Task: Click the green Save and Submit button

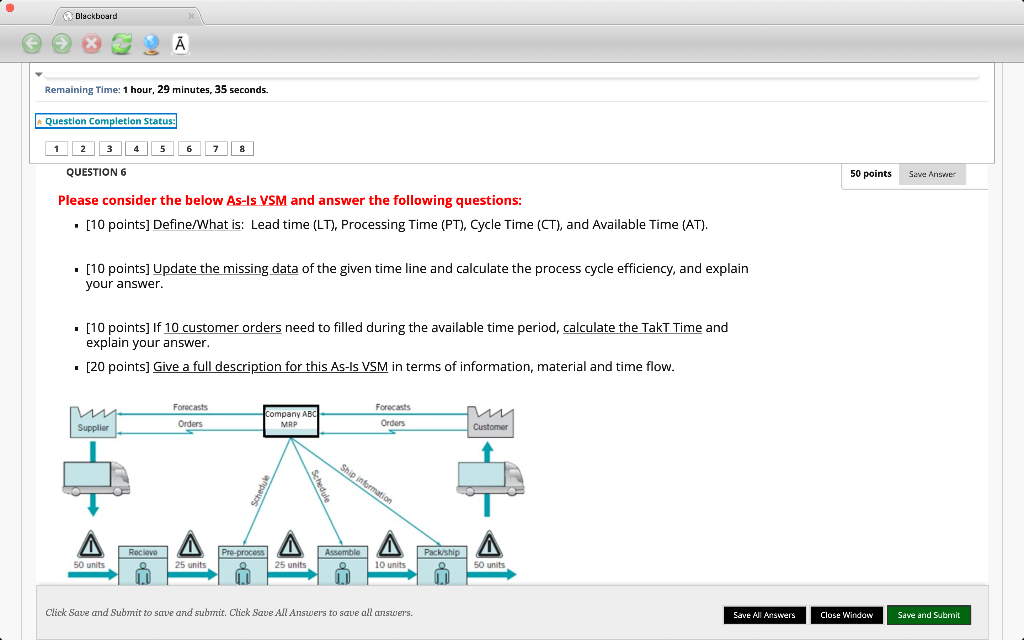Action: click(x=929, y=615)
